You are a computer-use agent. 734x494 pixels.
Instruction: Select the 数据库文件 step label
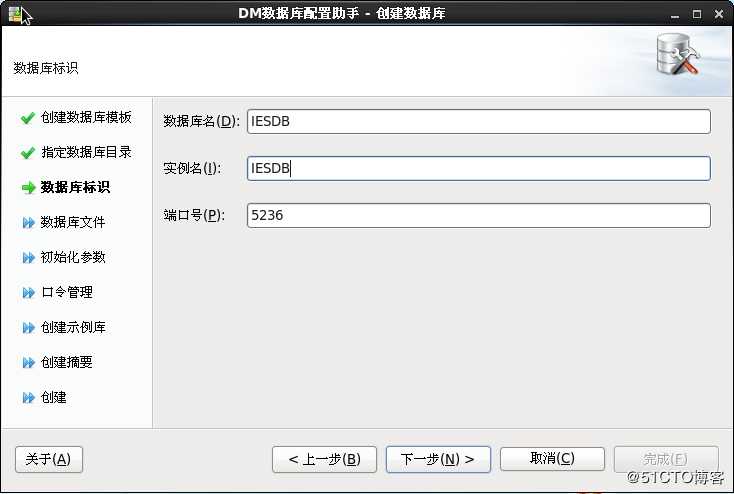point(72,223)
